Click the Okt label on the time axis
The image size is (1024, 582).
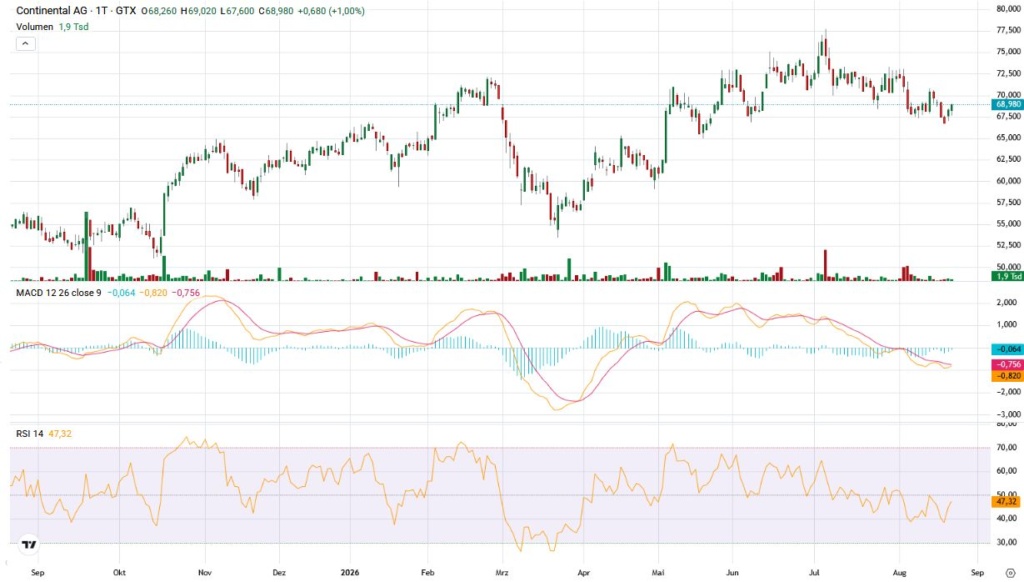pos(120,572)
